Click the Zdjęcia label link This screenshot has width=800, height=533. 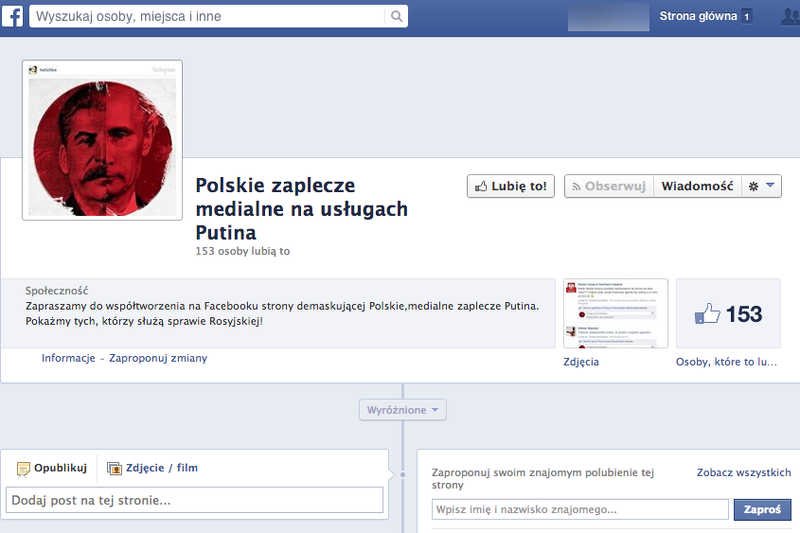pyautogui.click(x=581, y=362)
